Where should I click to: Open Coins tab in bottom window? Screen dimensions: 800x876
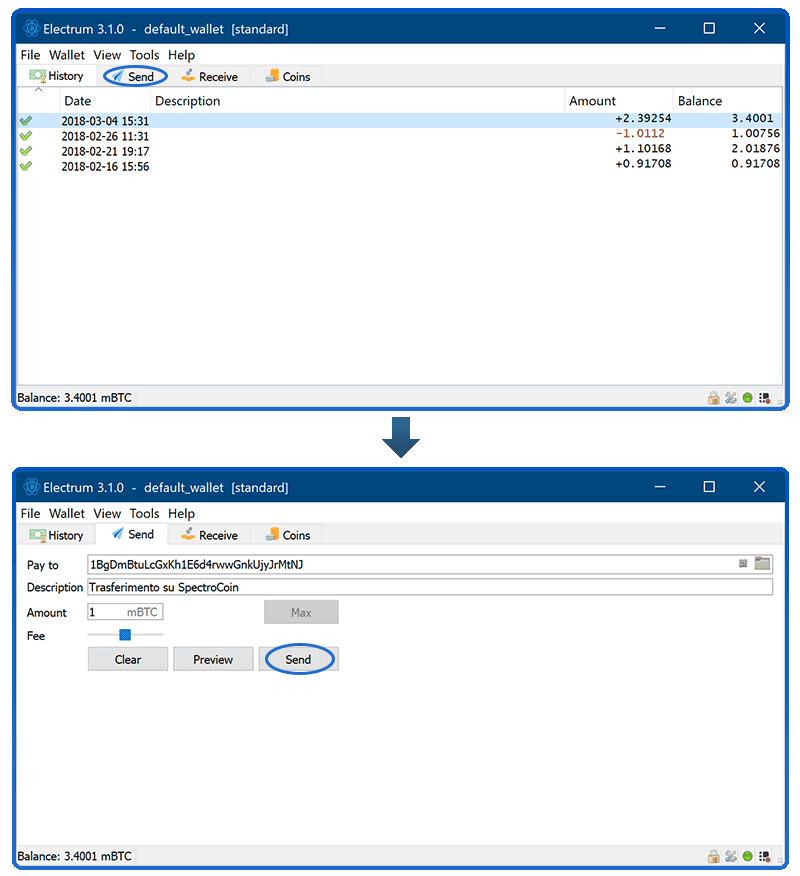288,535
